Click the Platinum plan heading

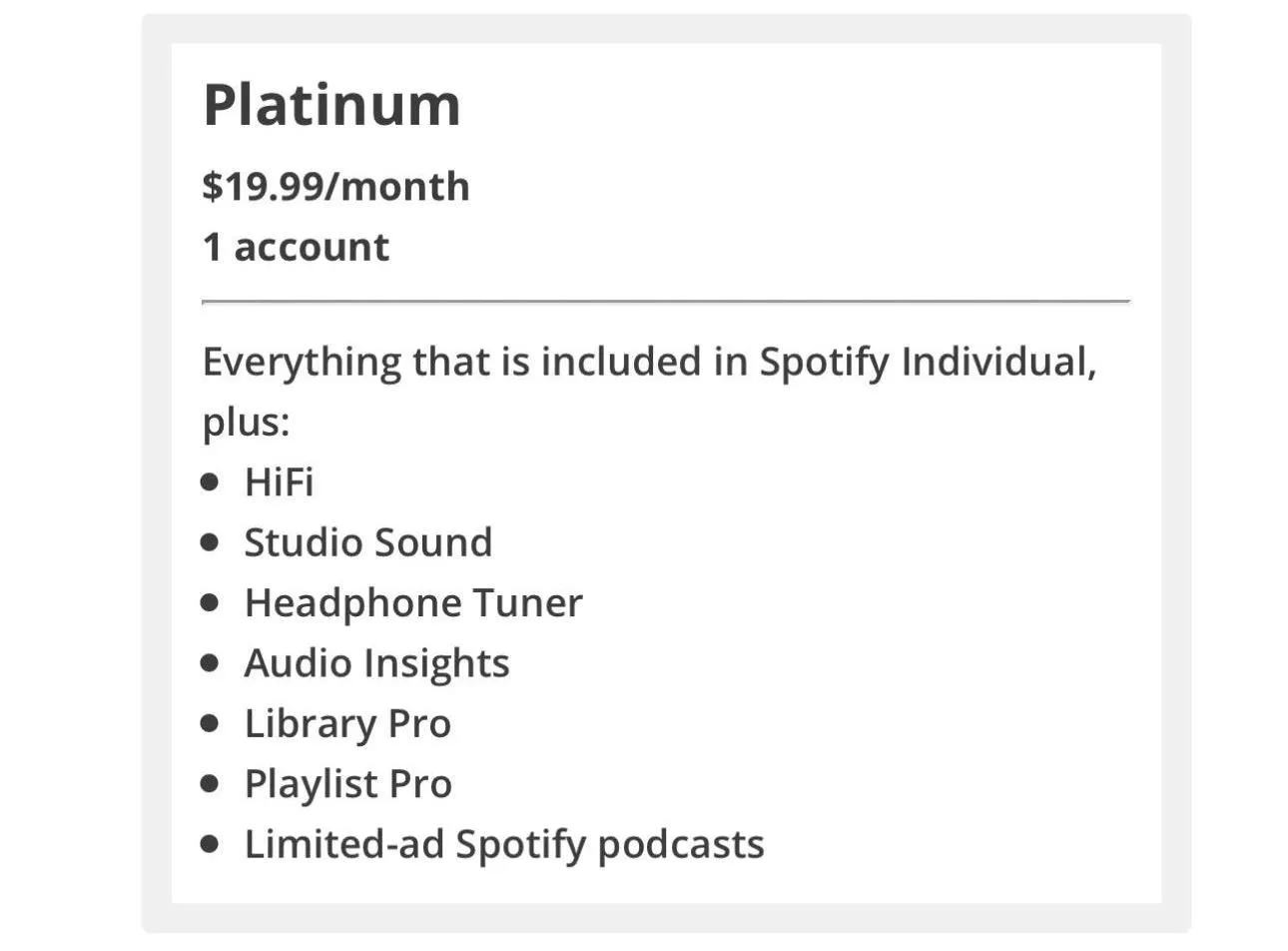[331, 105]
